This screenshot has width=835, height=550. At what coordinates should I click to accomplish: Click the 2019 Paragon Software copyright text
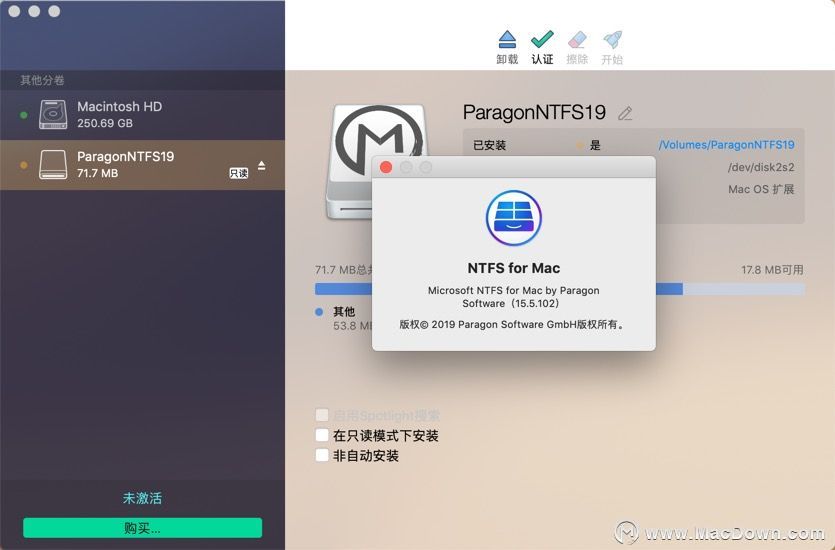(x=512, y=324)
